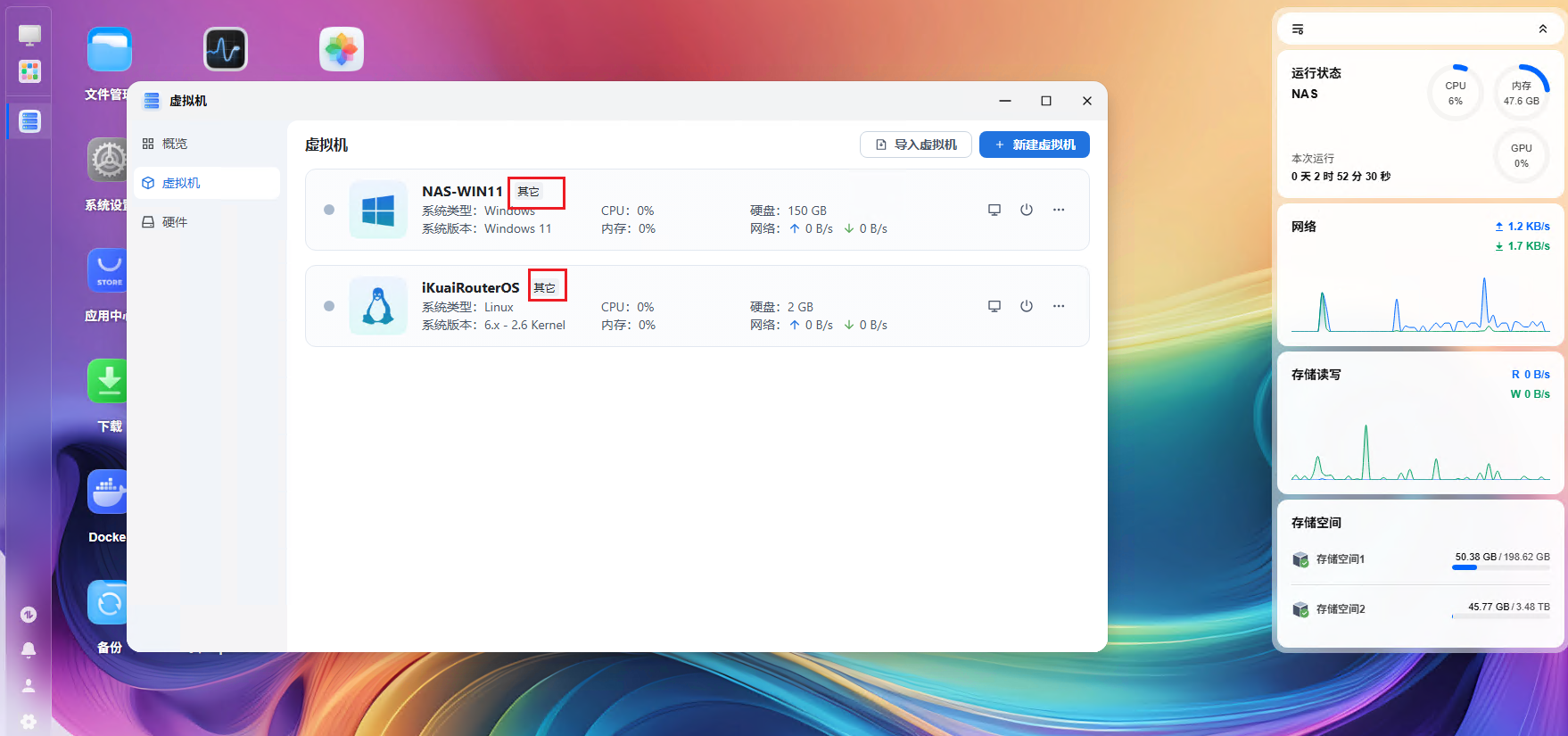The image size is (1568, 736).
Task: Click the 网络 traffic line chart
Action: point(1421,303)
